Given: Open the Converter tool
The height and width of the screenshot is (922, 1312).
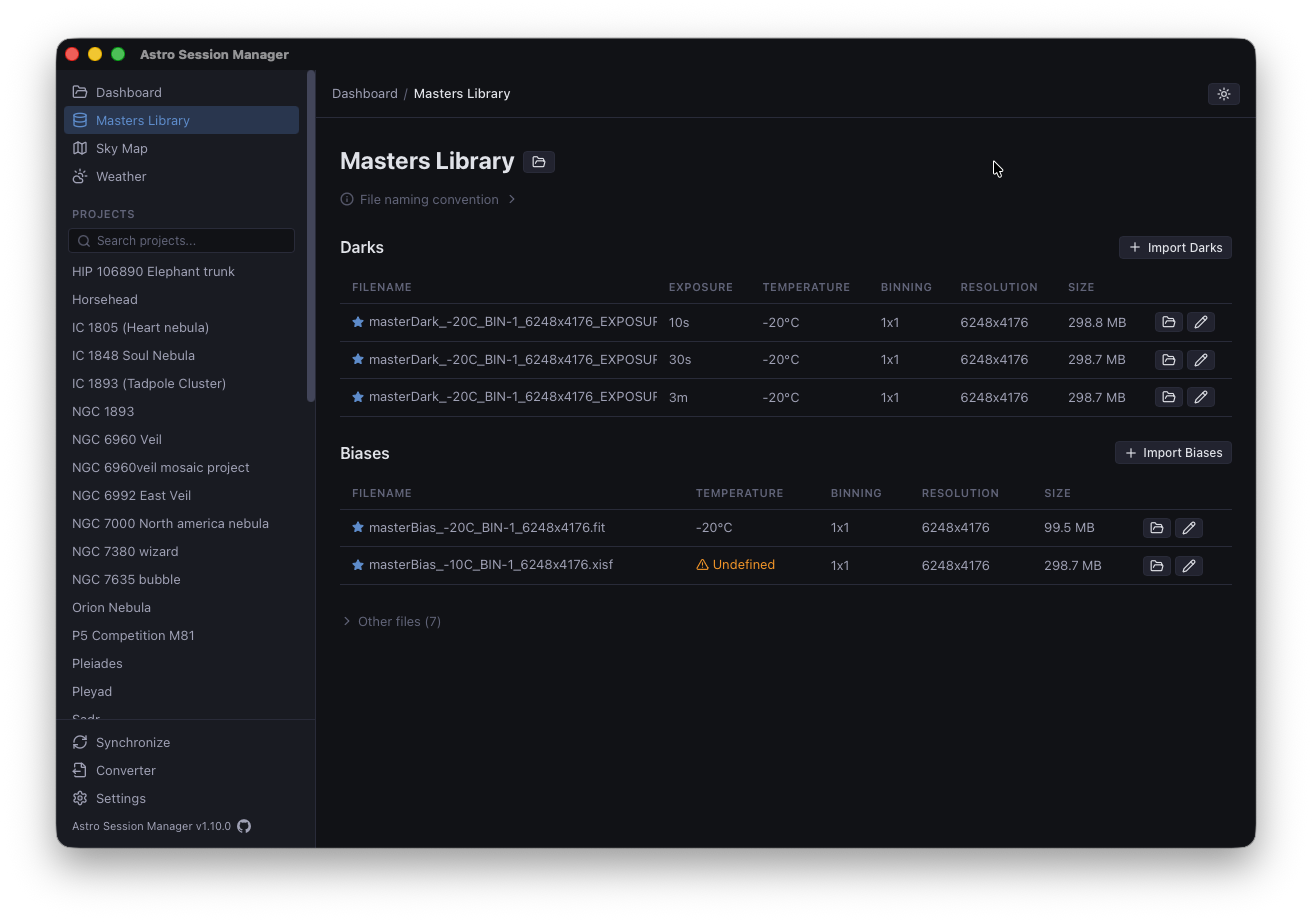Looking at the screenshot, I should coord(123,770).
